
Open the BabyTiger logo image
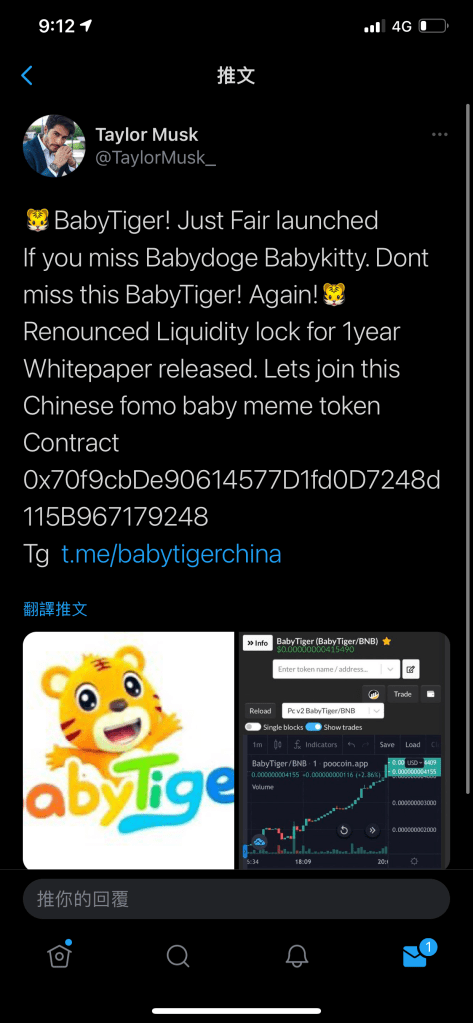click(x=129, y=750)
